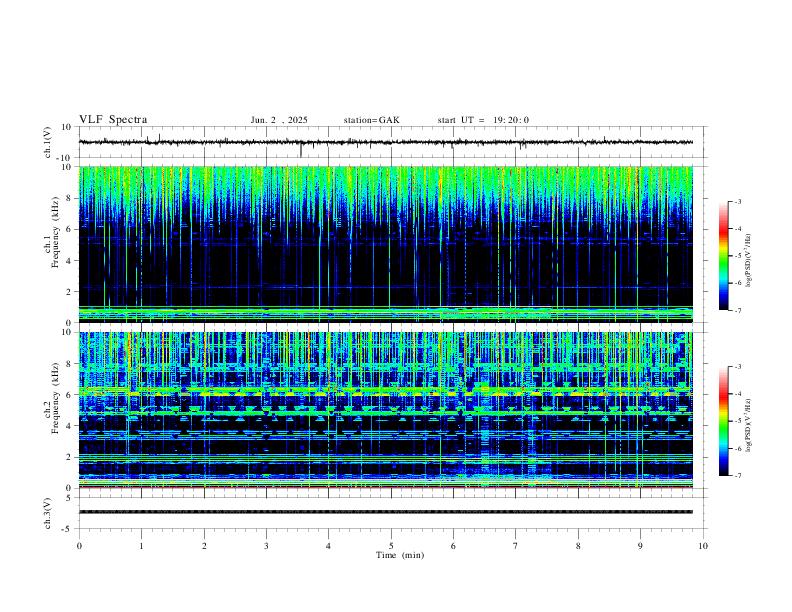
Task: Click the ch.1 spectrogram panel
Action: pyautogui.click(x=385, y=244)
